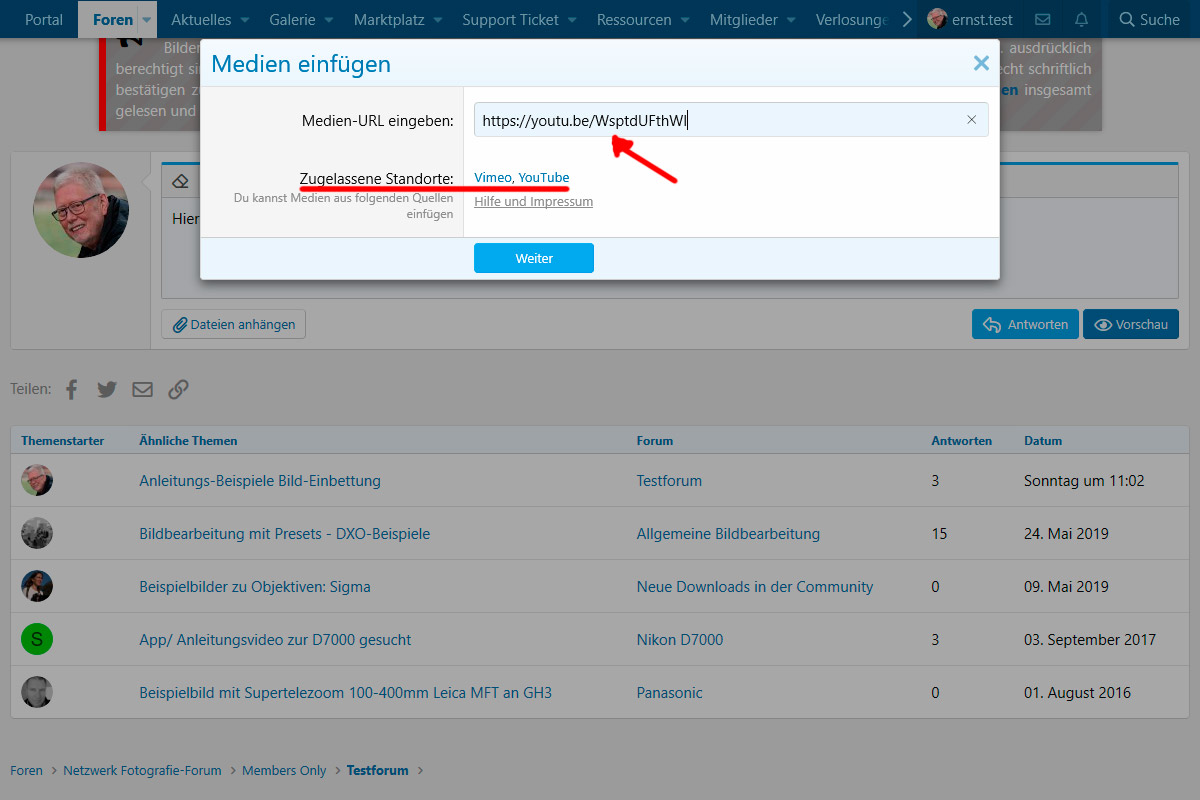Click the green S avatar in the D7000 row
1200x800 pixels.
click(x=37, y=639)
